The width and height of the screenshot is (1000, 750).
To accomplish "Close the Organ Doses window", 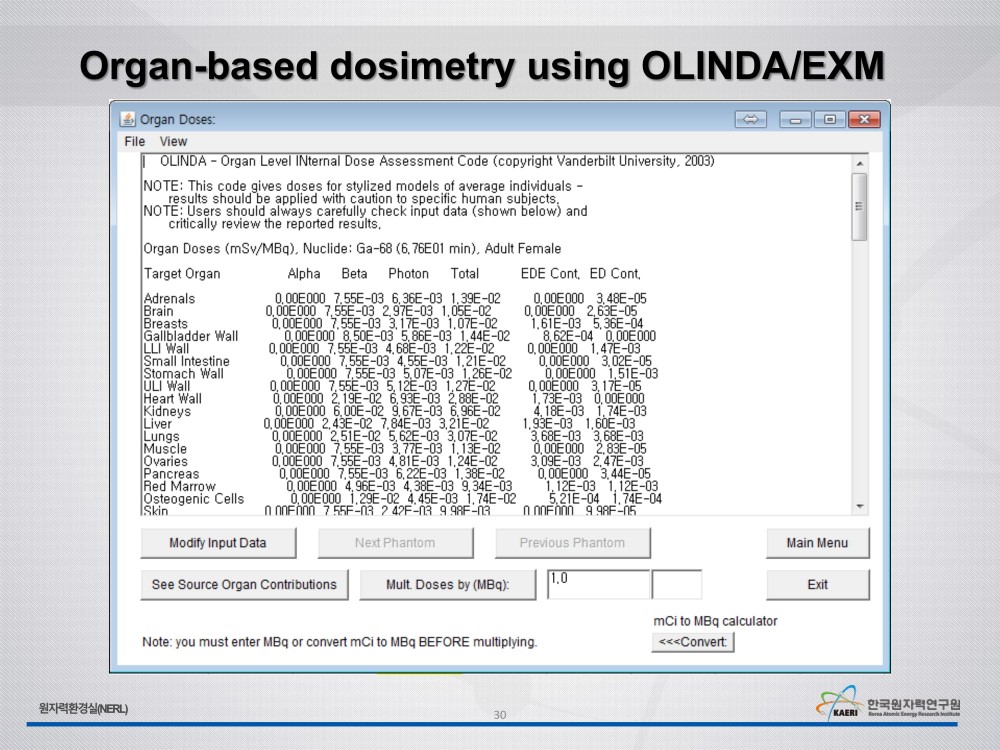I will click(864, 119).
